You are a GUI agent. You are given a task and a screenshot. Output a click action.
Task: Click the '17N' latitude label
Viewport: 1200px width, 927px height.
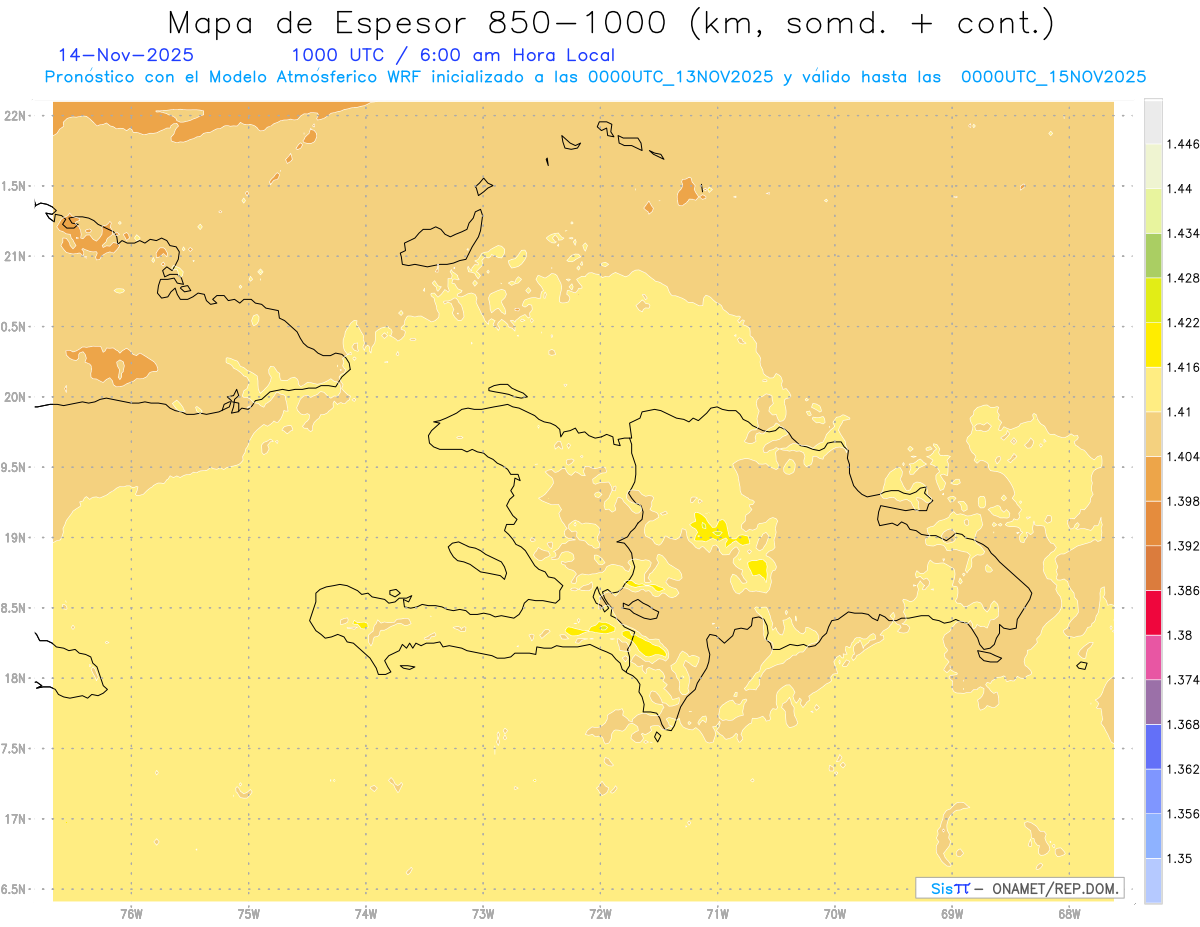[x=17, y=819]
